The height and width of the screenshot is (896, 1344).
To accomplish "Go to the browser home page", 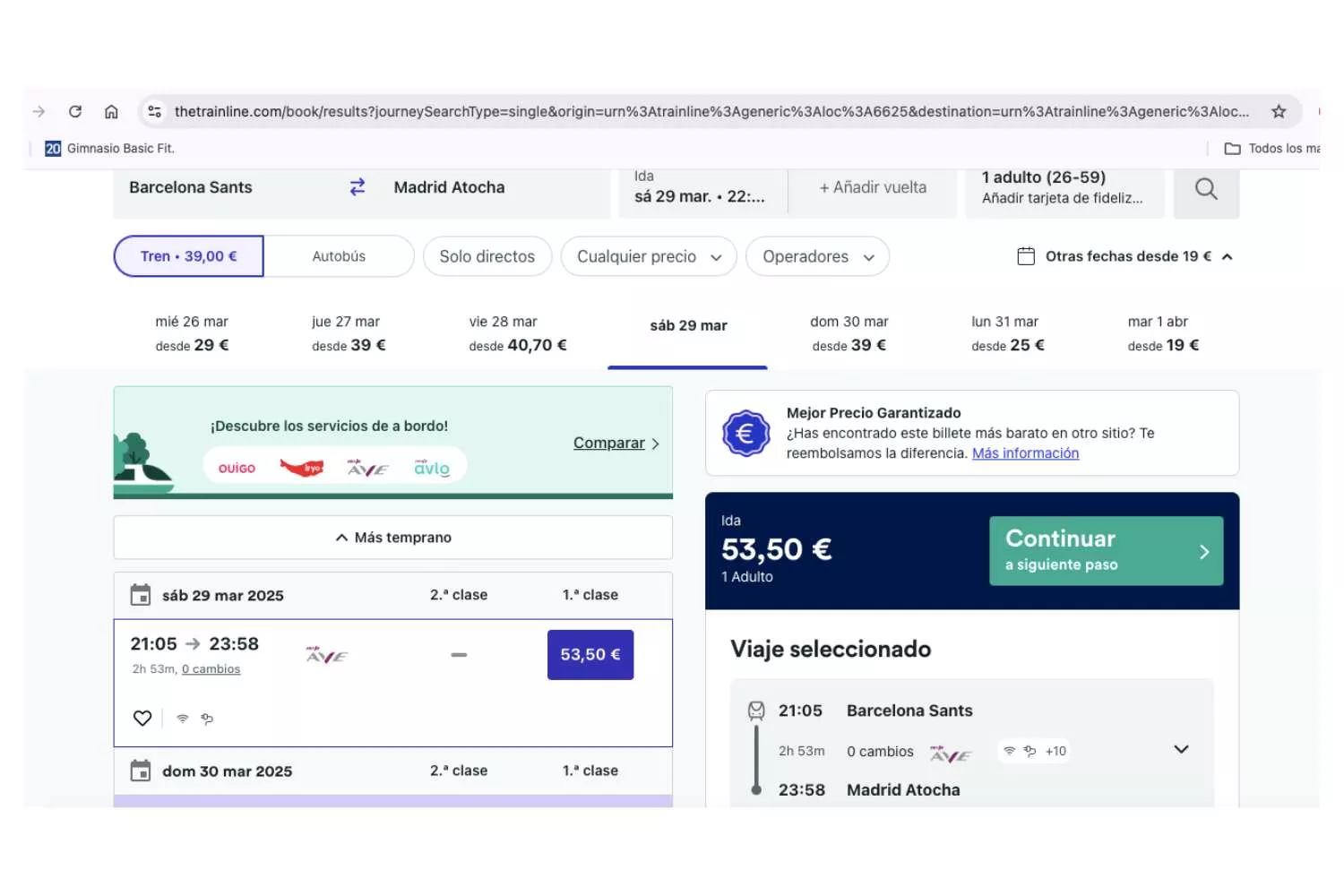I will pos(111,112).
